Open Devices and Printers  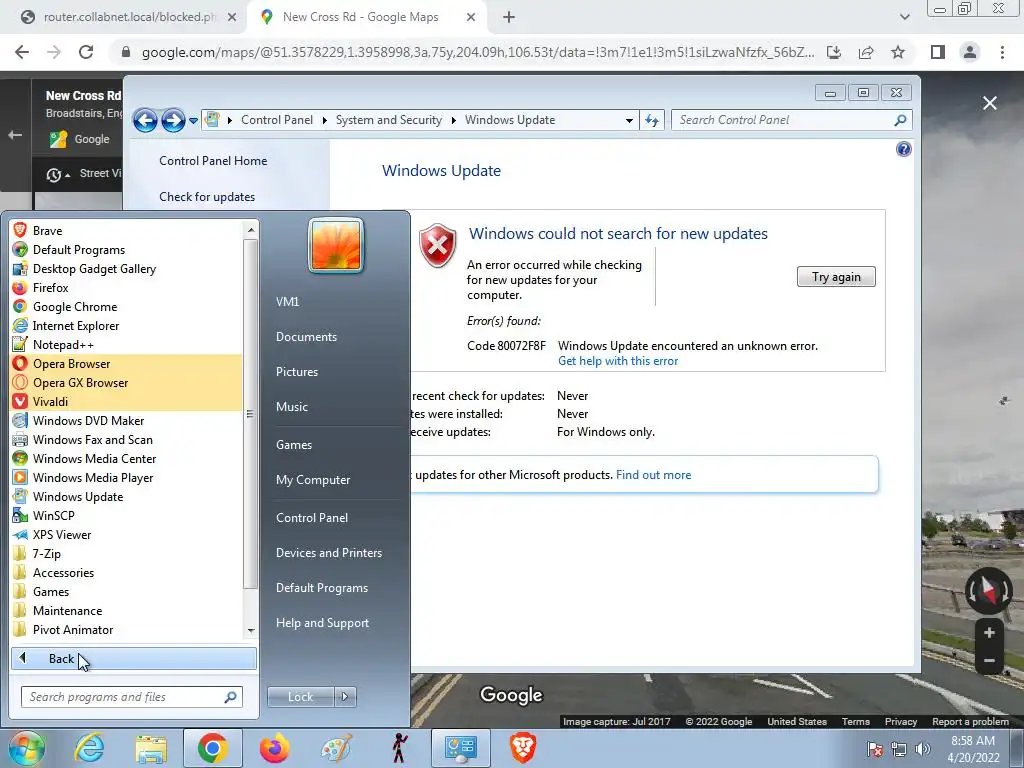(x=328, y=553)
